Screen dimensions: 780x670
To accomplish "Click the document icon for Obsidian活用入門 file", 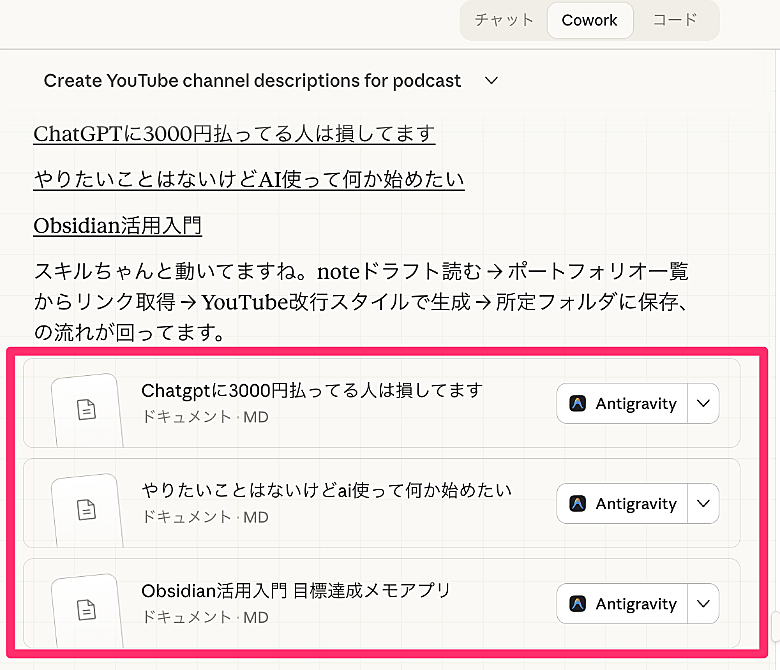I will [x=87, y=609].
